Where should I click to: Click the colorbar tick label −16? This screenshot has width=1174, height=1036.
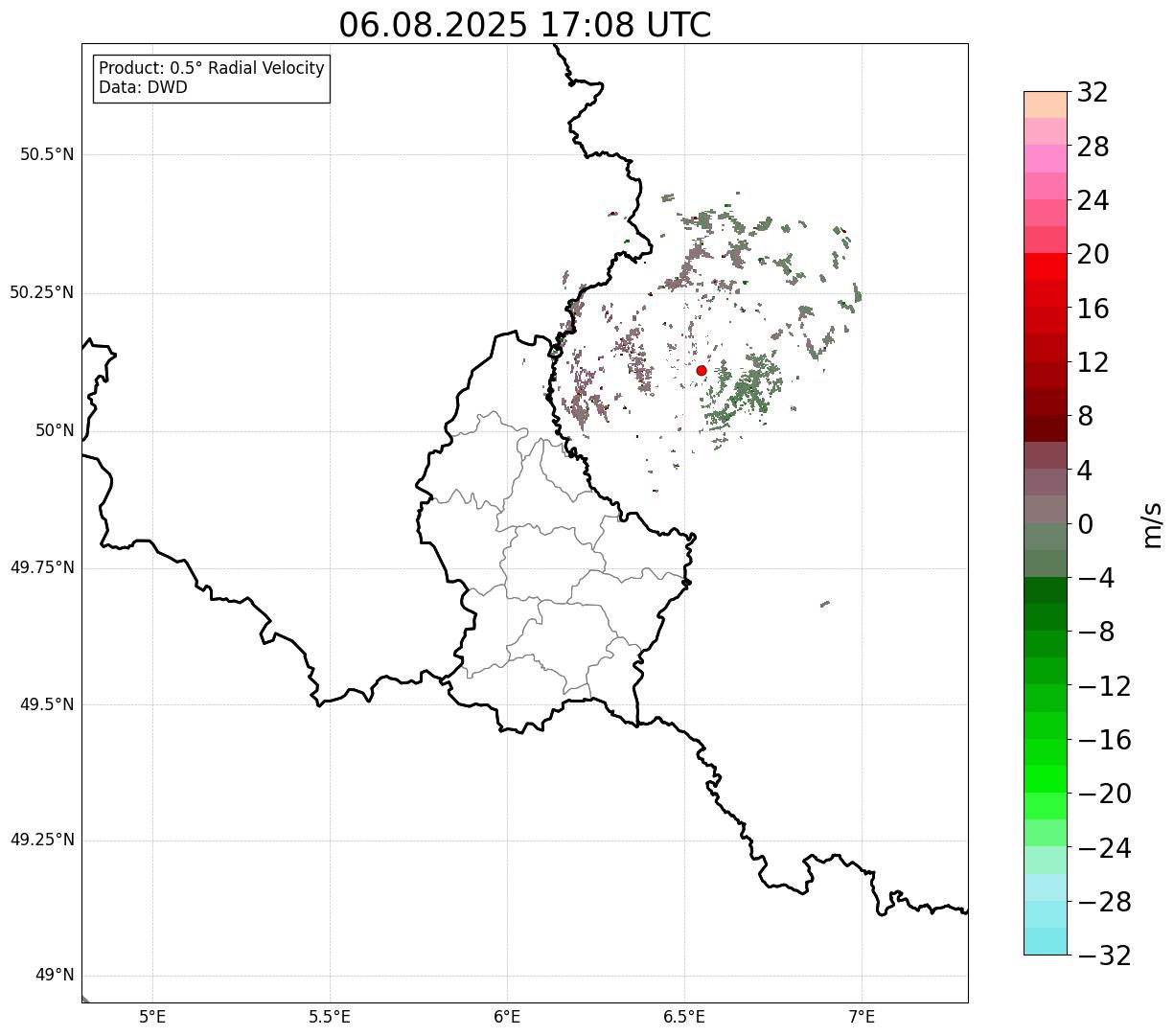[x=1104, y=740]
